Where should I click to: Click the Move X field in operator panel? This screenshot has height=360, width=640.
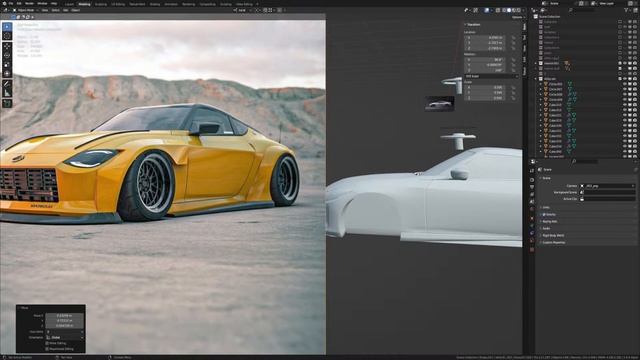pyautogui.click(x=64, y=316)
